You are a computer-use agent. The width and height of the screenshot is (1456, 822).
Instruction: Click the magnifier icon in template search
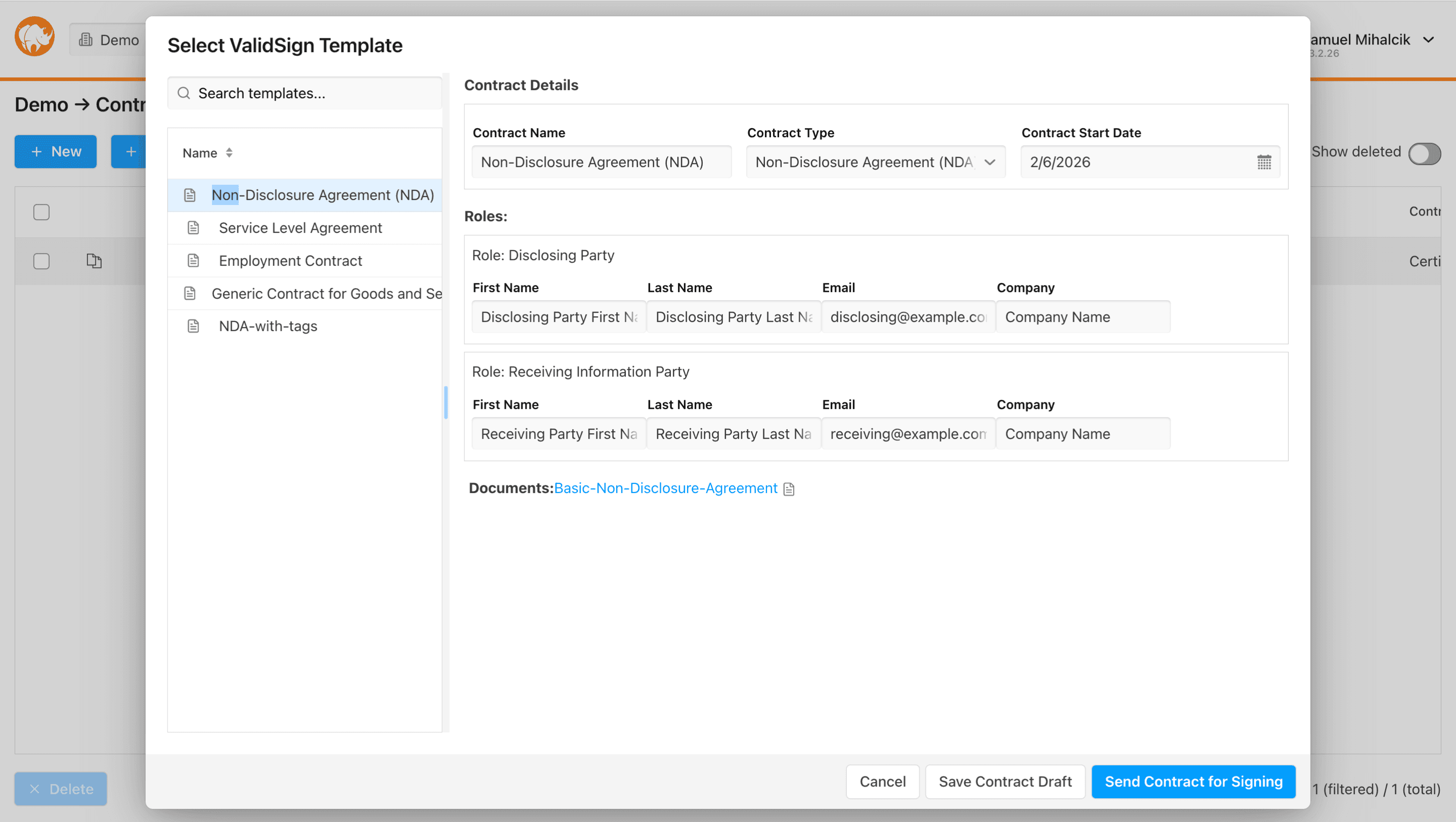coord(184,93)
